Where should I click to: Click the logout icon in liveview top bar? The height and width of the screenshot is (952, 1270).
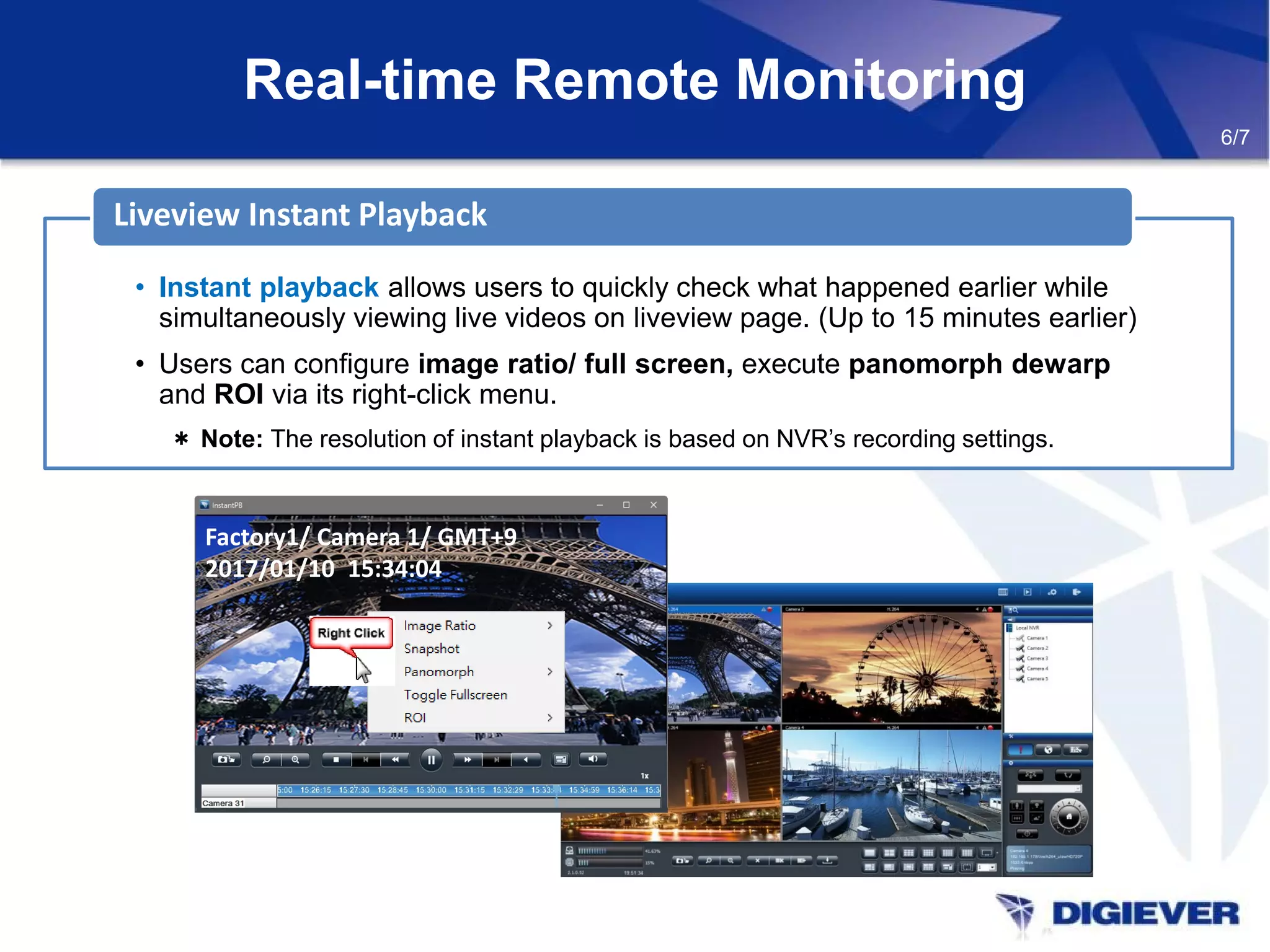[x=1077, y=592]
